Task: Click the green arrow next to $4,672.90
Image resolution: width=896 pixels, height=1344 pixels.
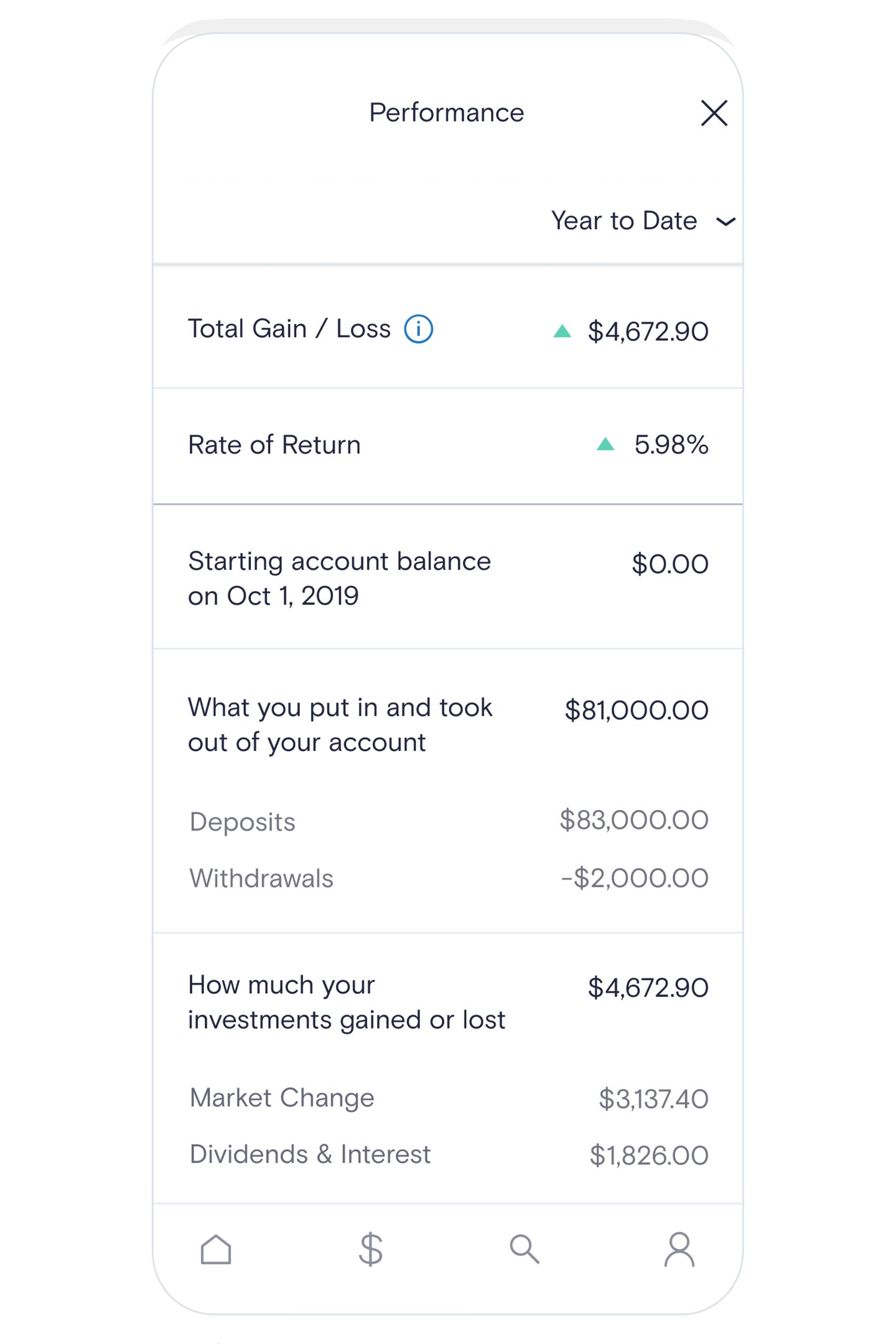Action: pos(562,331)
